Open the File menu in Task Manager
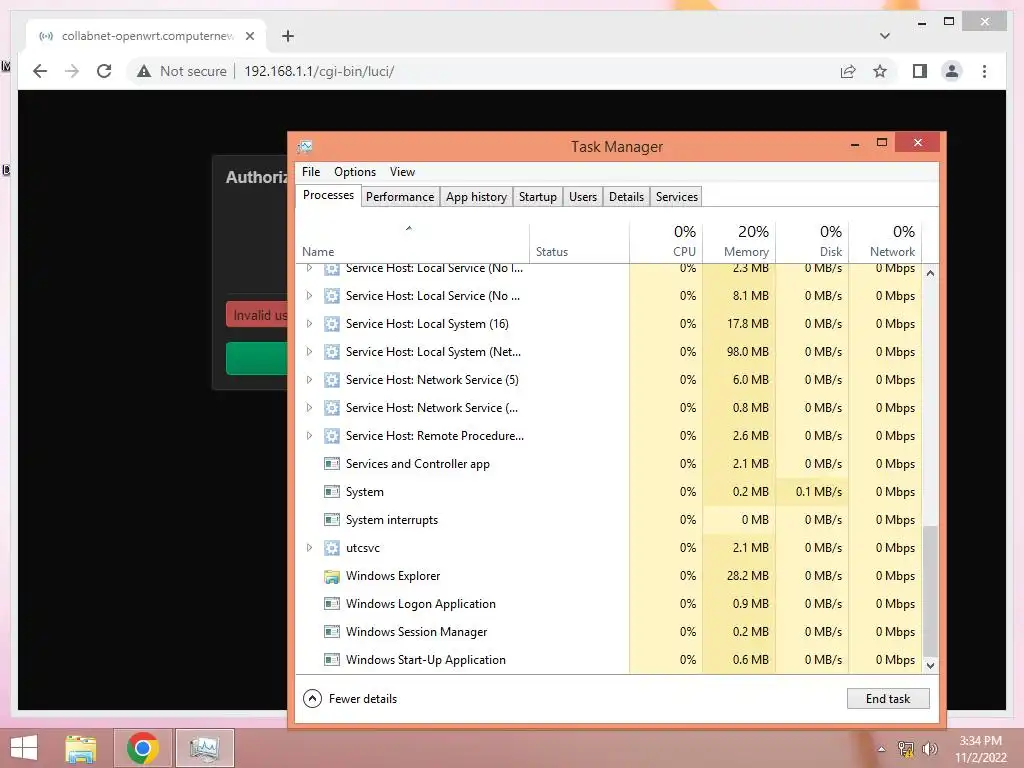The image size is (1024, 768). (x=311, y=172)
